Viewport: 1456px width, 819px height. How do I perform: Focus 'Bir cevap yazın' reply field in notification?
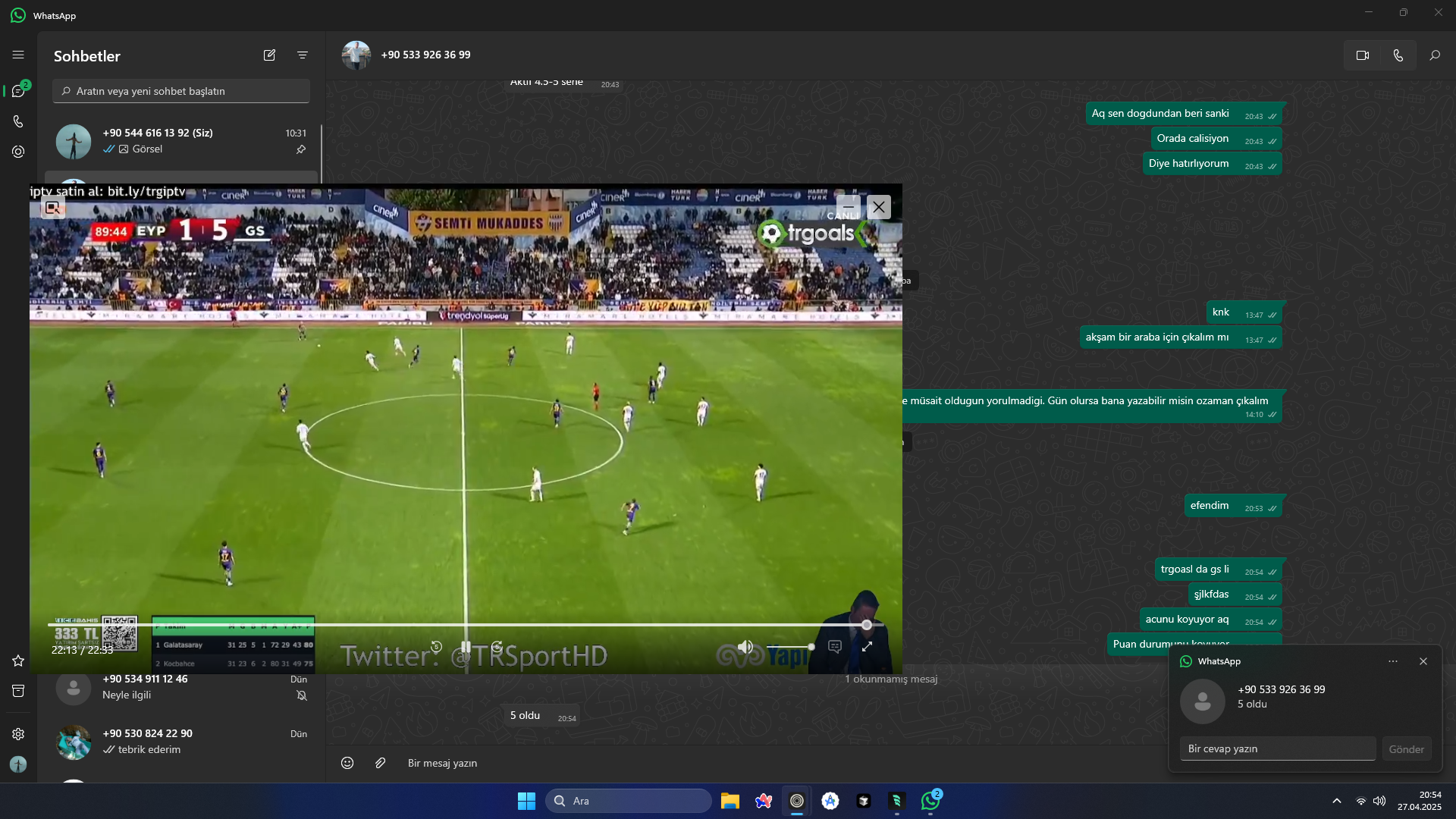pyautogui.click(x=1278, y=748)
